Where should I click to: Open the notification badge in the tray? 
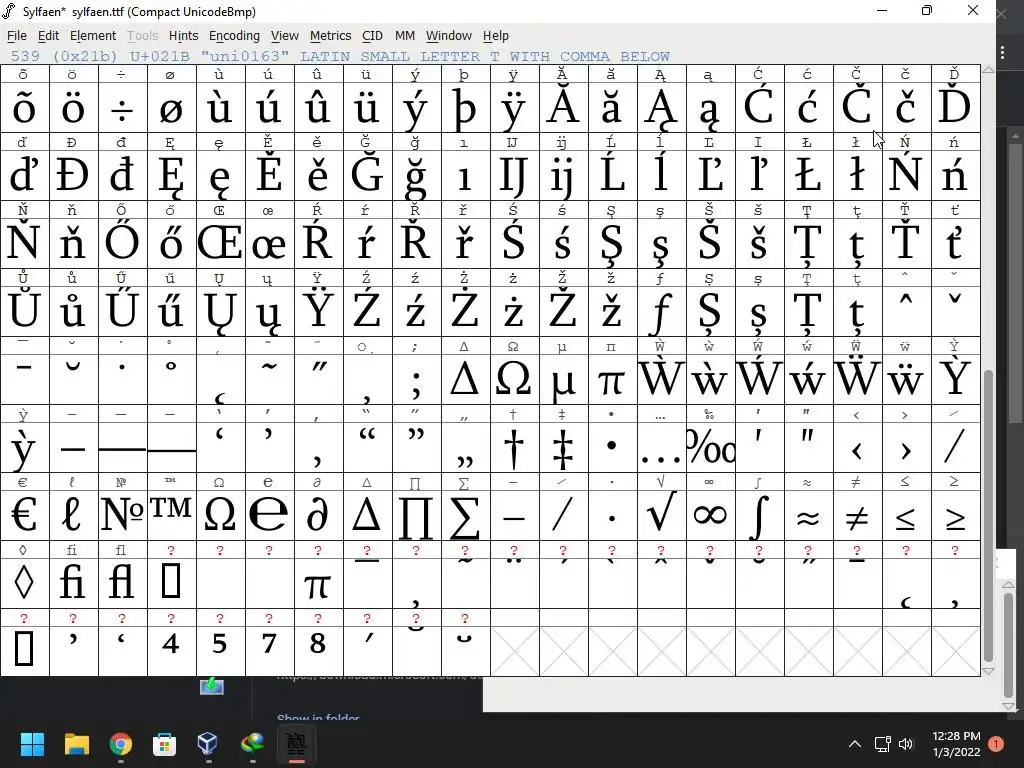(x=996, y=744)
